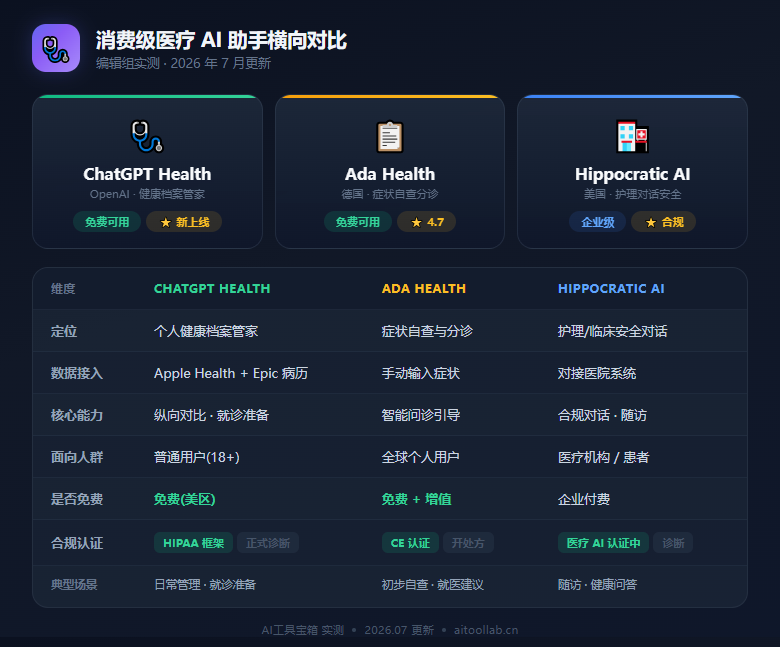Click the 数据接入 row label
The width and height of the screenshot is (780, 647).
pyautogui.click(x=77, y=373)
